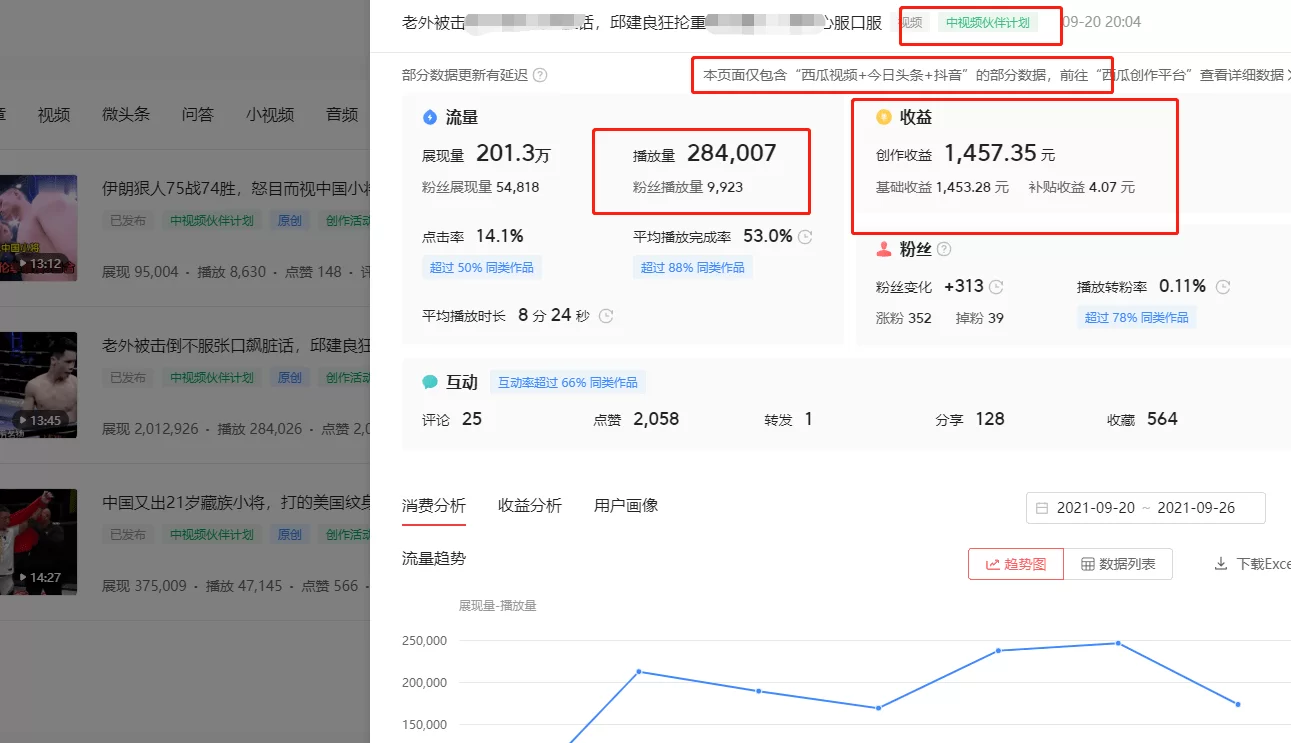Click the diamond icon beside 流量
This screenshot has height=743, width=1291.
[x=429, y=116]
